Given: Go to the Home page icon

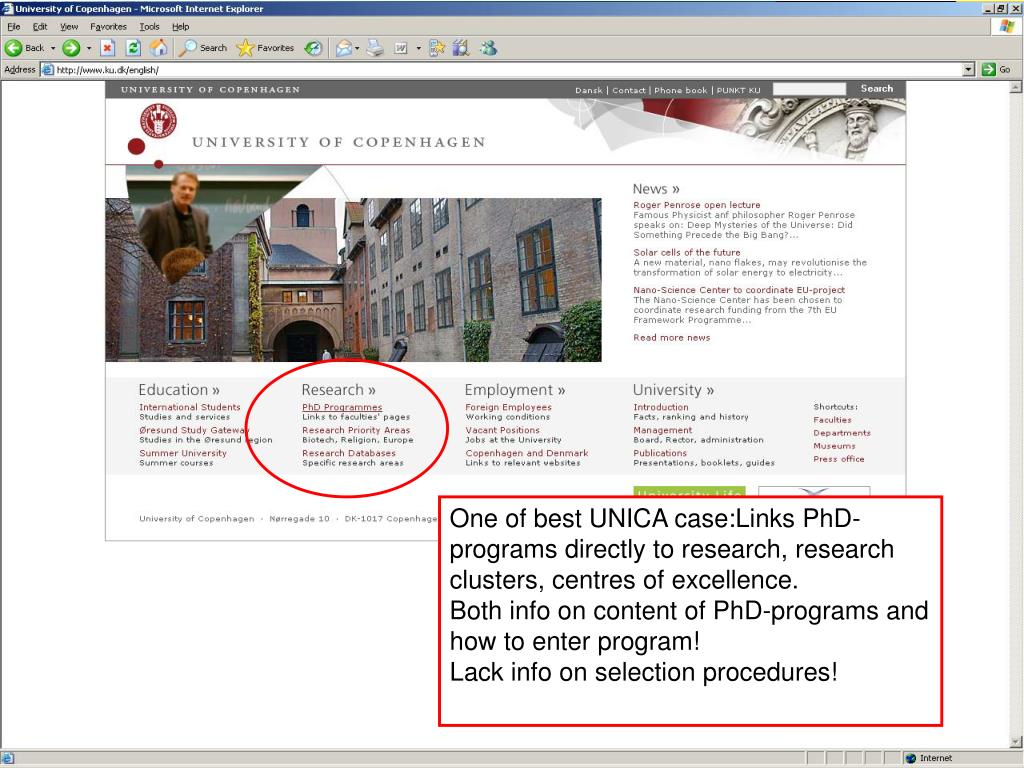Looking at the screenshot, I should coord(159,48).
